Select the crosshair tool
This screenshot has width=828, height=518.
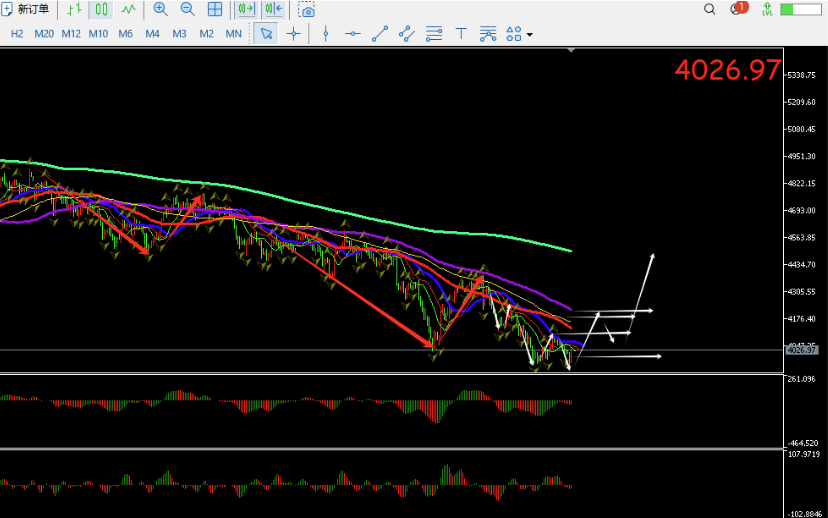[x=294, y=34]
